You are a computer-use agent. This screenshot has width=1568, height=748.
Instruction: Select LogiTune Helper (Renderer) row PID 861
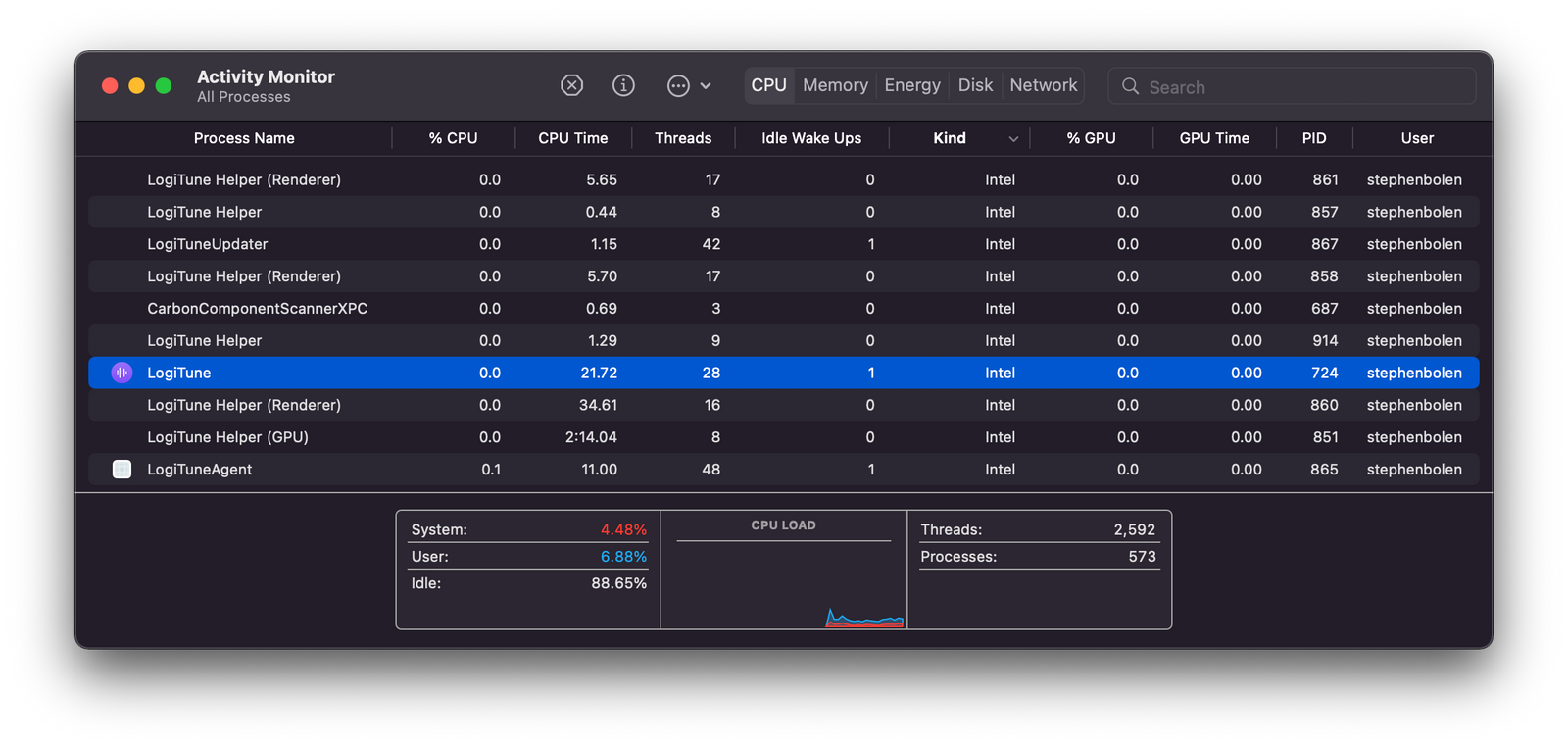784,179
